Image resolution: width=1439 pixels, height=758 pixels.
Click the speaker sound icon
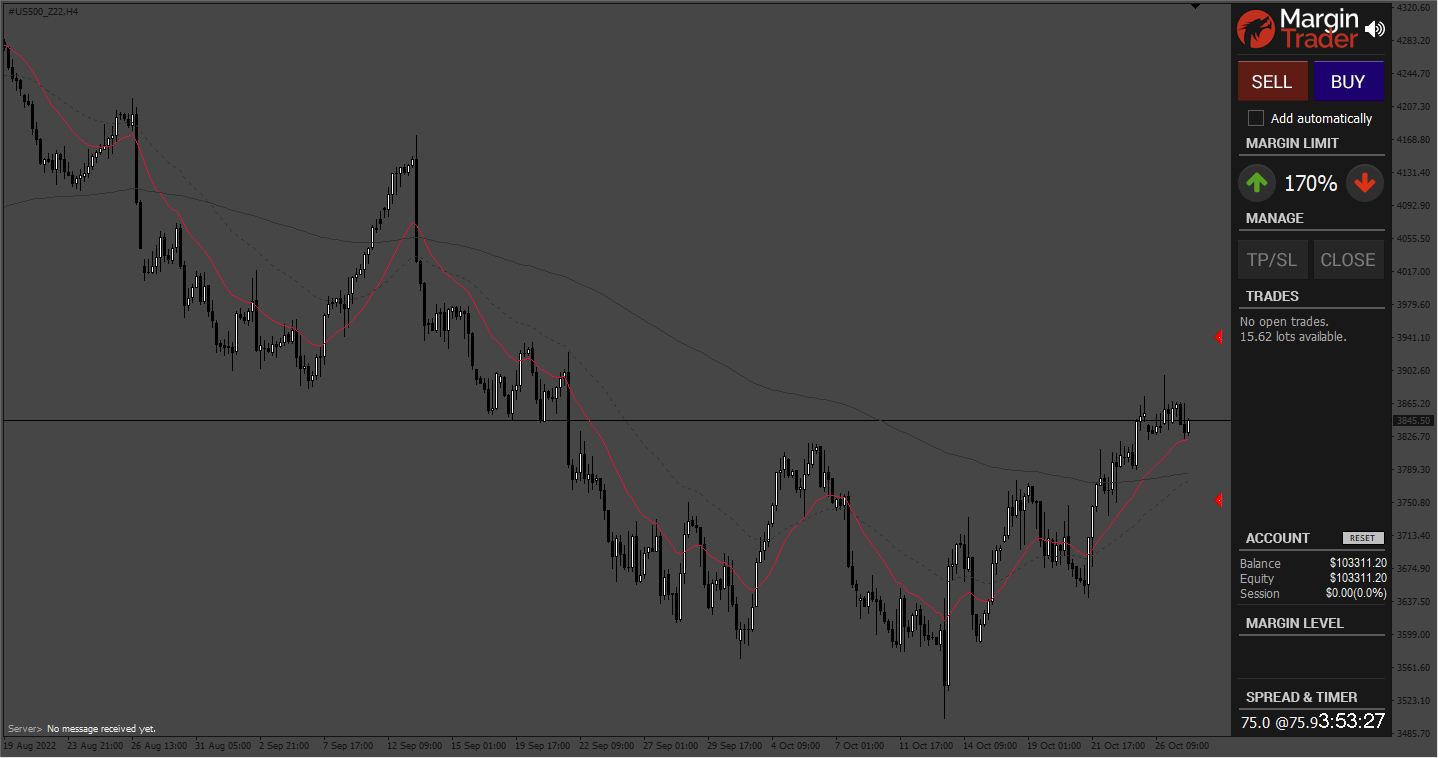1375,30
